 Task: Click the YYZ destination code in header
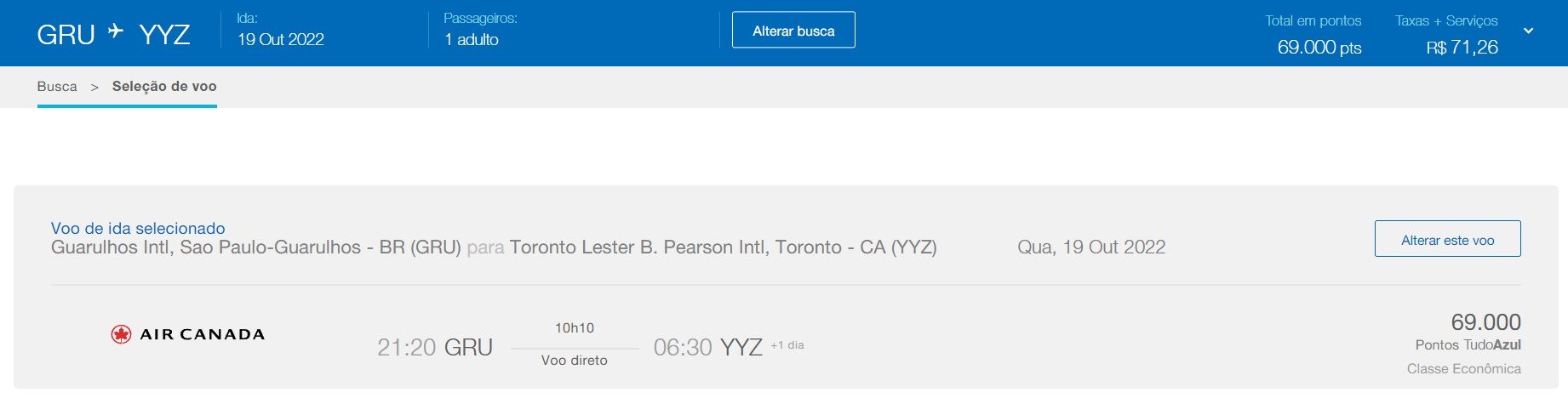[164, 35]
